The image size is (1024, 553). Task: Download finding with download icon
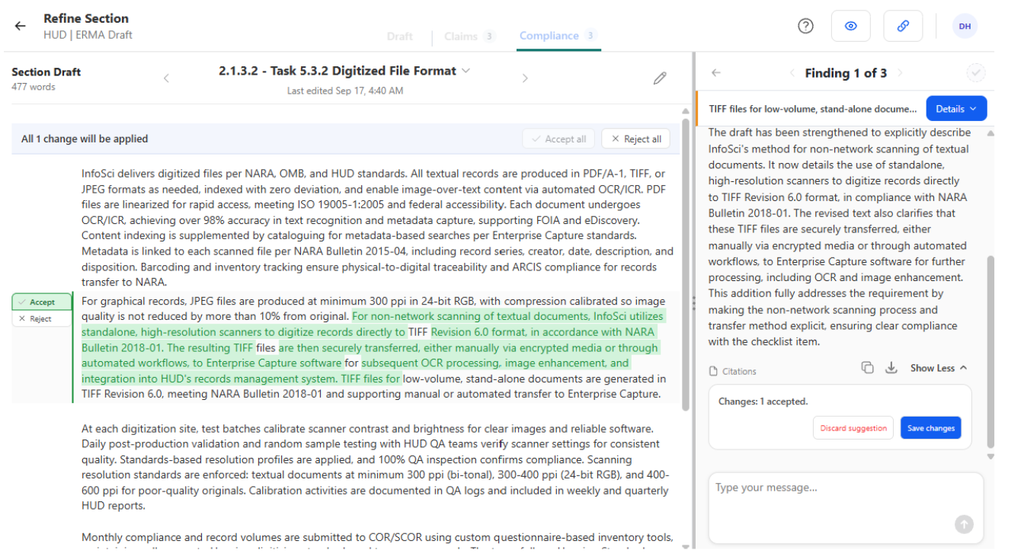pos(891,368)
